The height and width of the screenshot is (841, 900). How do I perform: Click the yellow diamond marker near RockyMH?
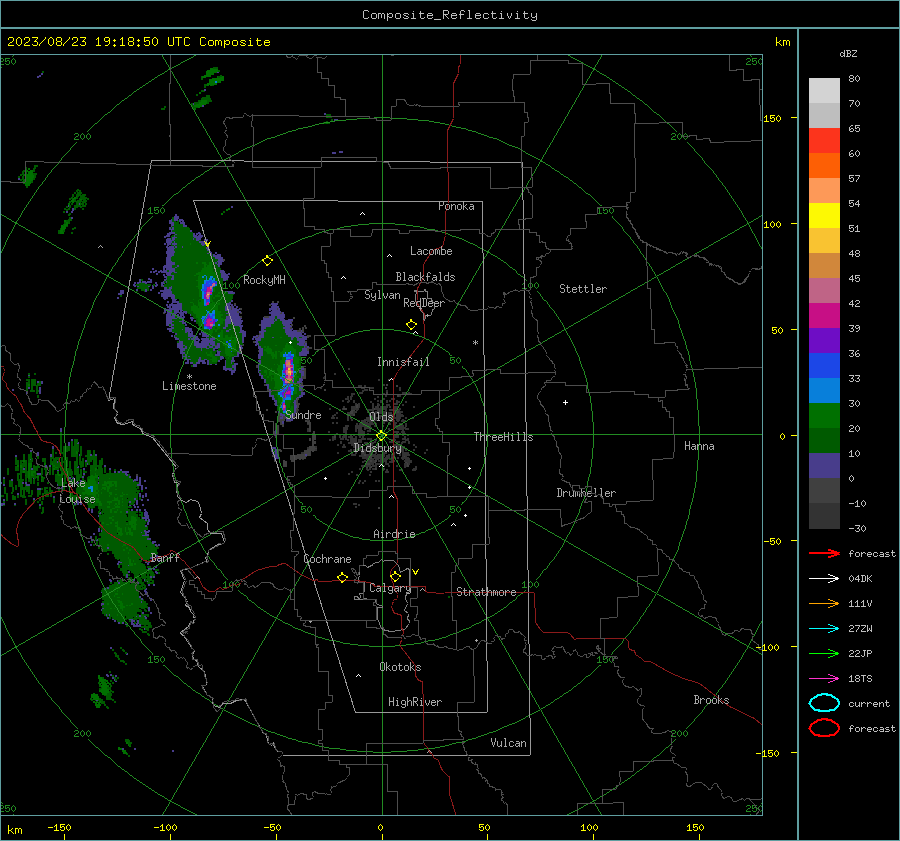[267, 261]
